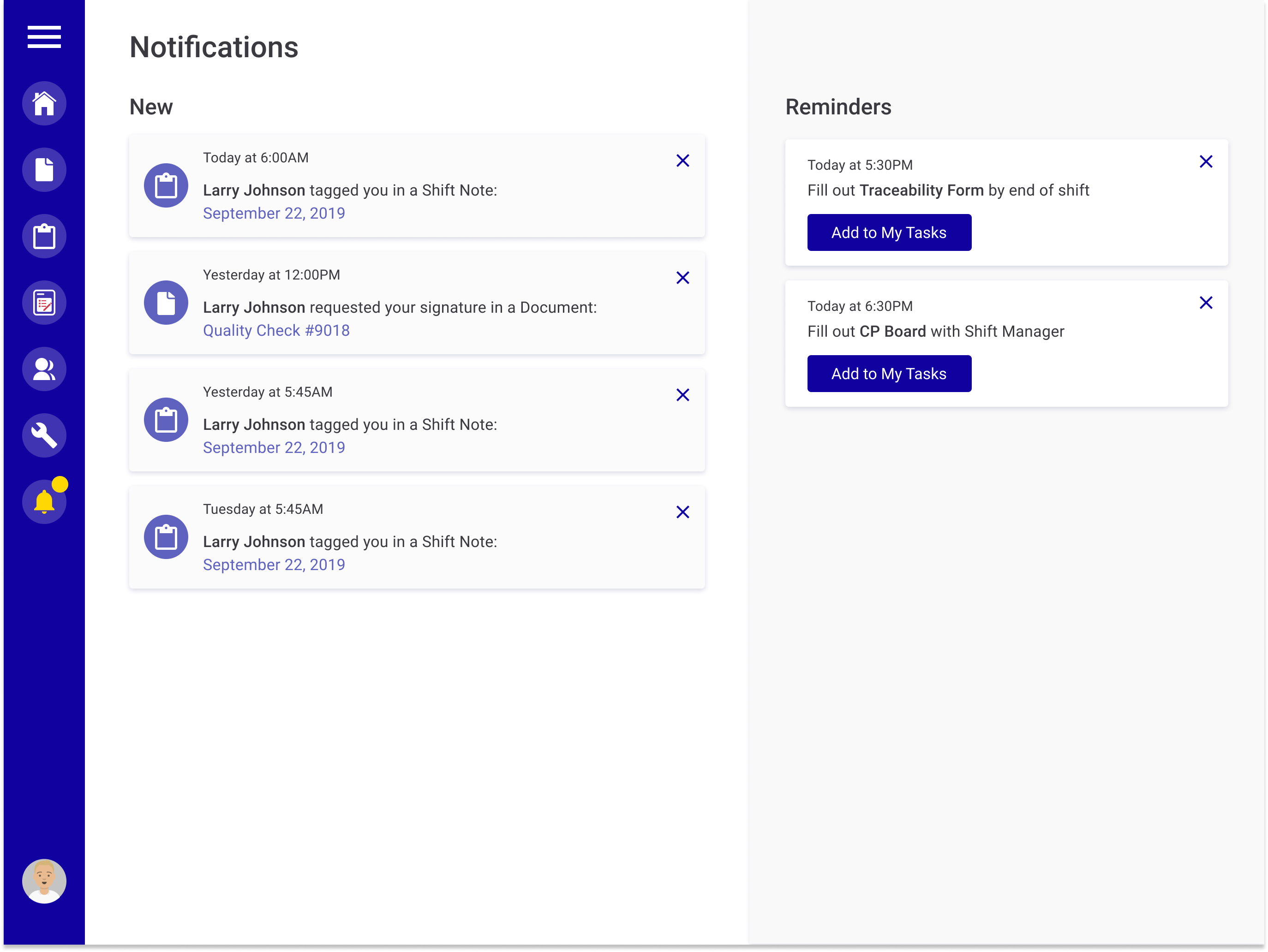The height and width of the screenshot is (952, 1268).
Task: Dismiss the Yesterday 12:00PM notification
Action: (x=683, y=278)
